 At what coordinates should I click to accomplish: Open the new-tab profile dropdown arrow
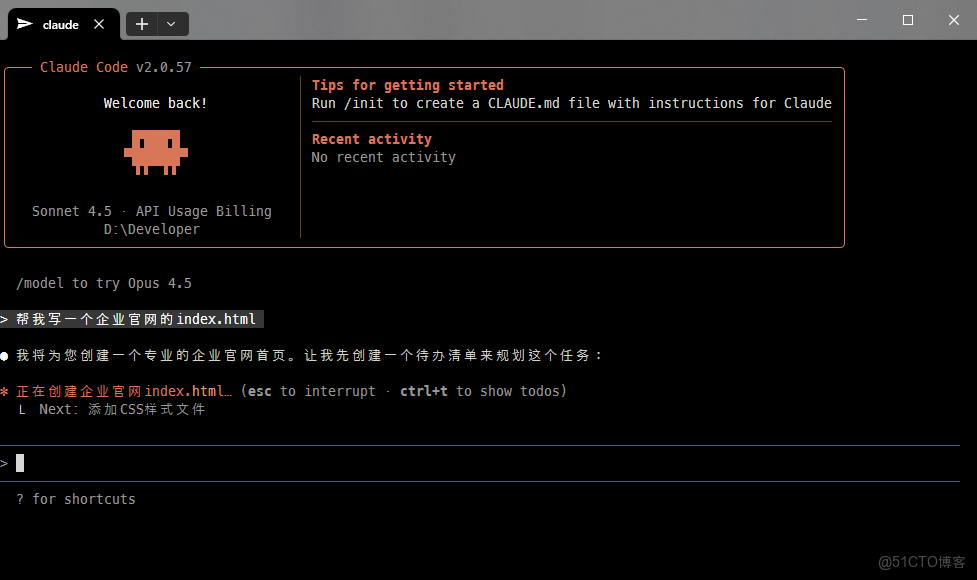[x=171, y=24]
